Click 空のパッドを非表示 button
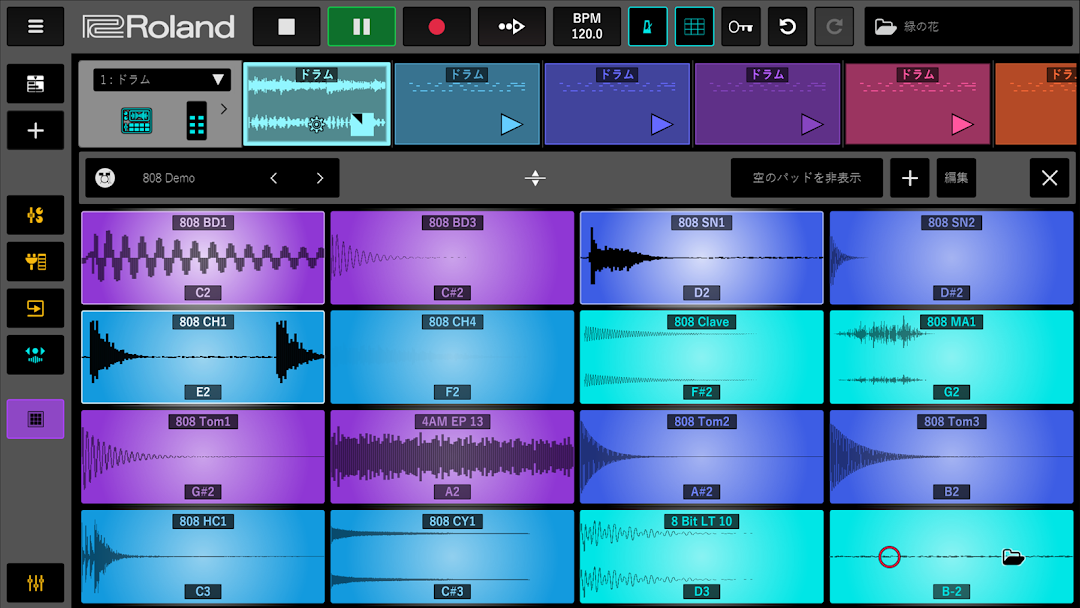This screenshot has width=1080, height=608. (807, 178)
